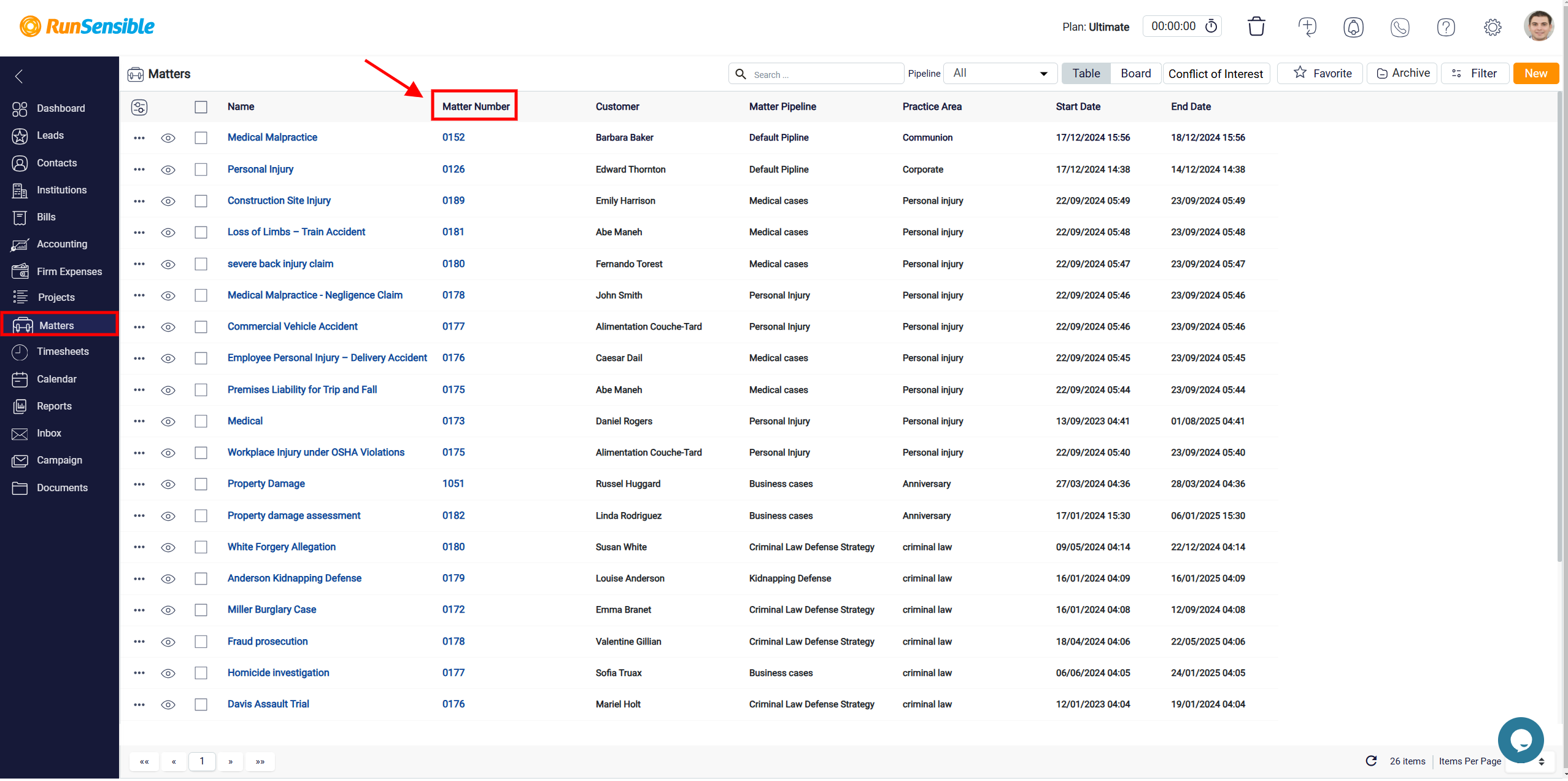The width and height of the screenshot is (1568, 781).
Task: Click the notification bell icon
Action: point(1352,27)
